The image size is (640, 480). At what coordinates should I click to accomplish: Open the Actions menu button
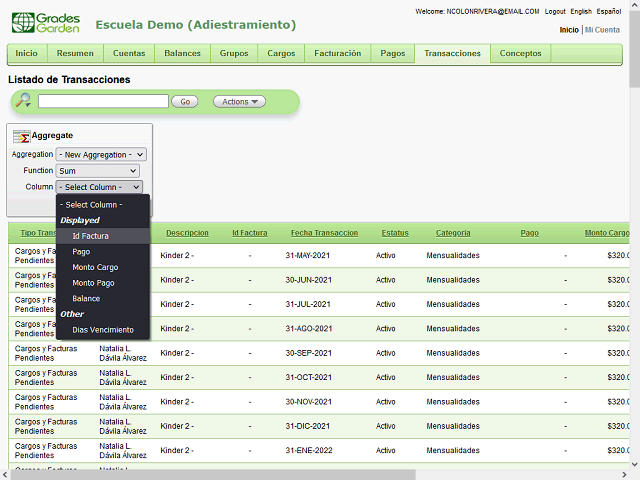click(x=240, y=102)
